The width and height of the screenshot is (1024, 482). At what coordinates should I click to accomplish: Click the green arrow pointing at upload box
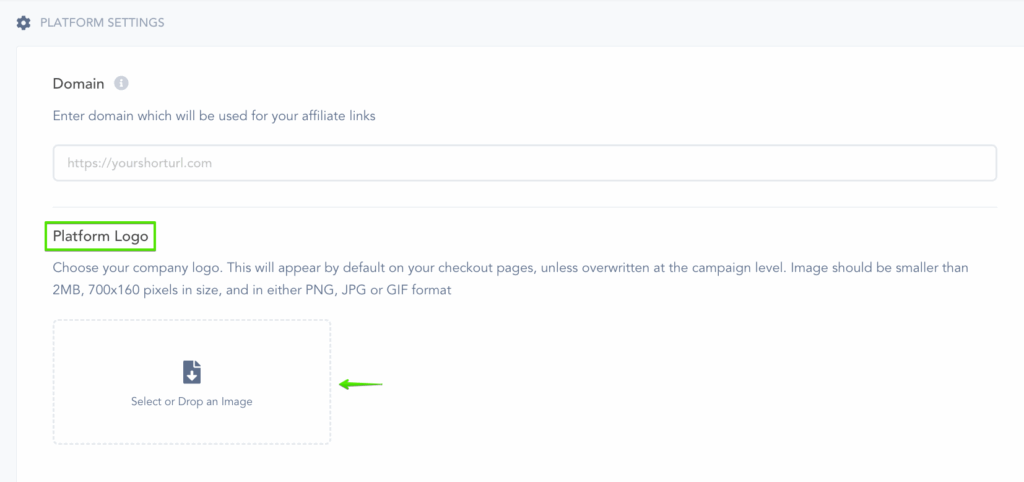click(x=361, y=384)
